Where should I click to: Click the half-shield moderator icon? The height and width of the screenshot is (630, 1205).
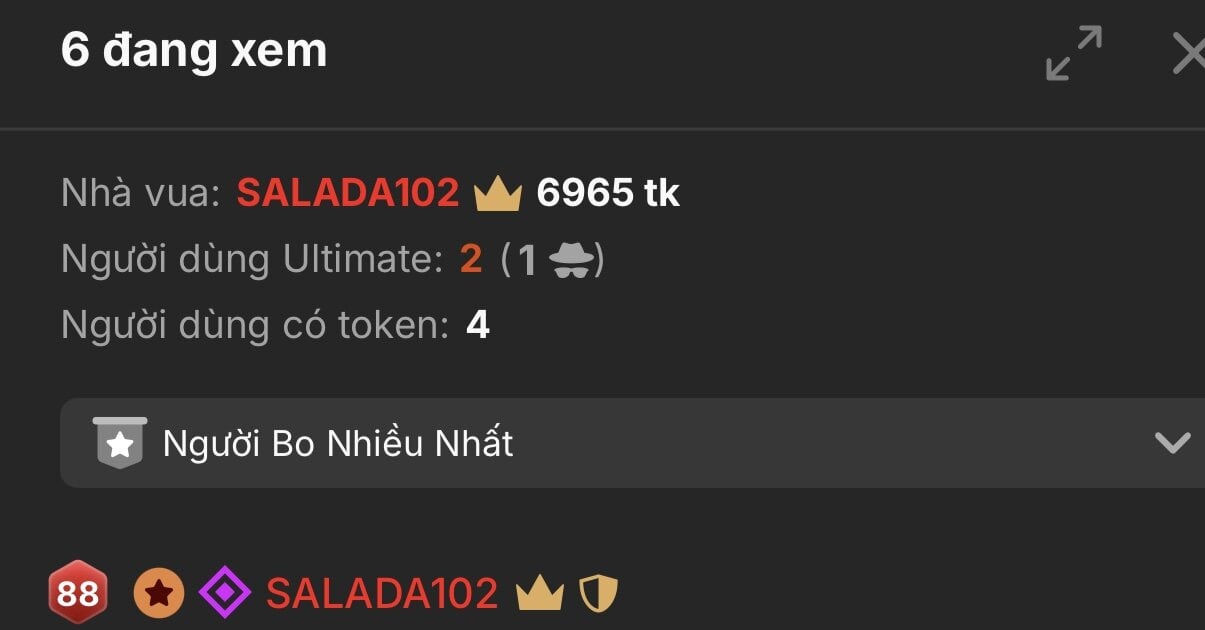[x=599, y=594]
